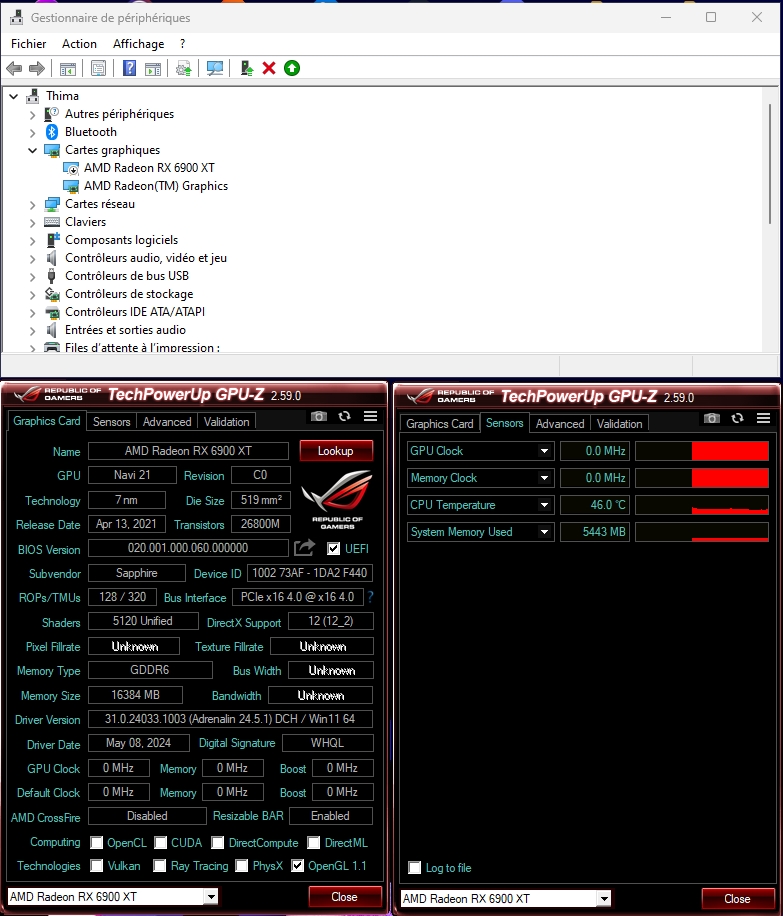Viewport: 783px width, 916px height.
Task: Collapse the Cartes graphiques tree node
Action: [x=32, y=150]
